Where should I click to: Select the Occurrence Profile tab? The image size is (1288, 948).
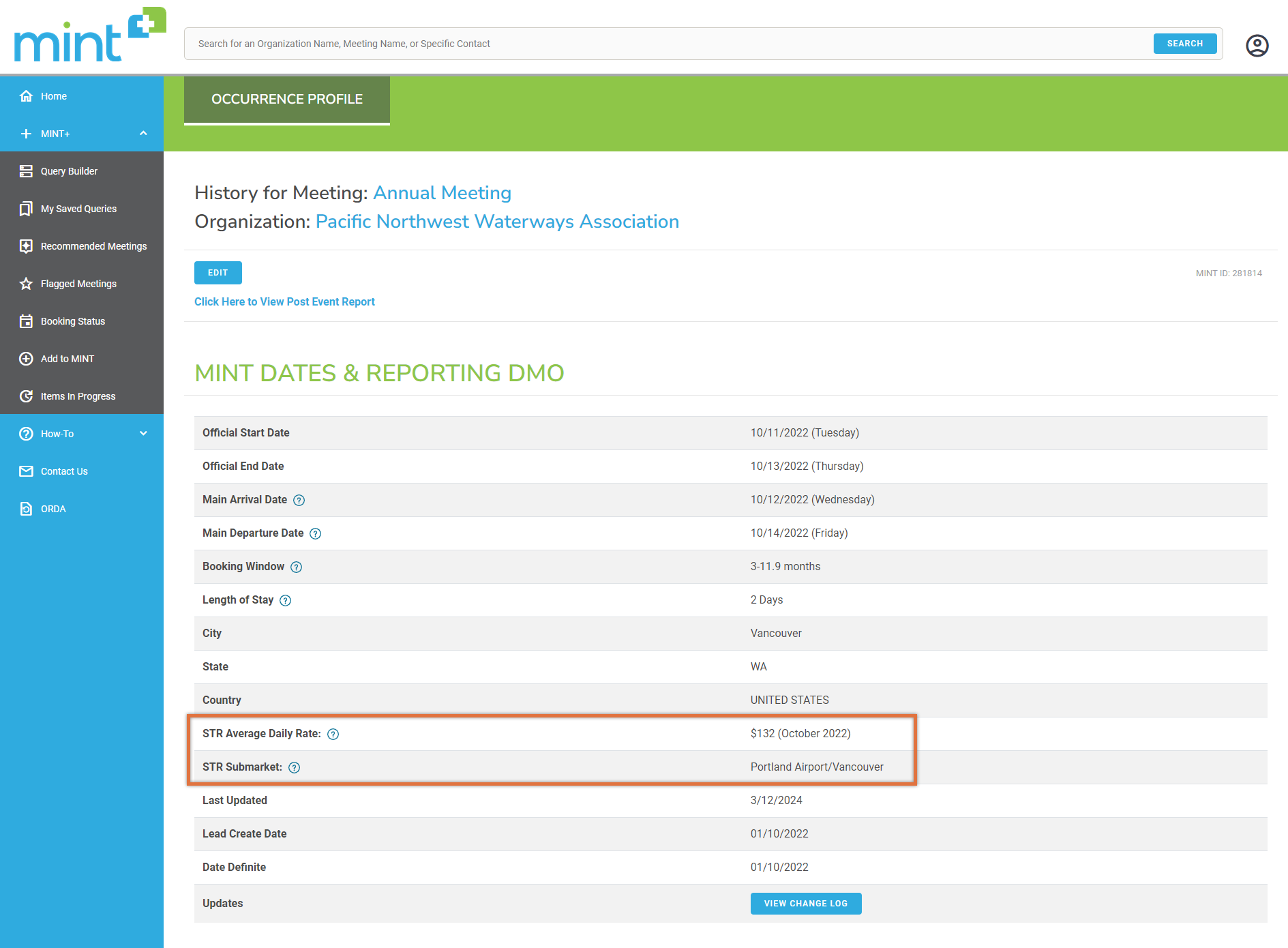[x=287, y=100]
